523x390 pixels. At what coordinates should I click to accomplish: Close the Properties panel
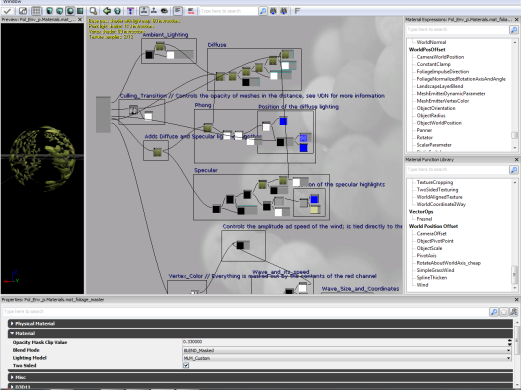click(516, 300)
